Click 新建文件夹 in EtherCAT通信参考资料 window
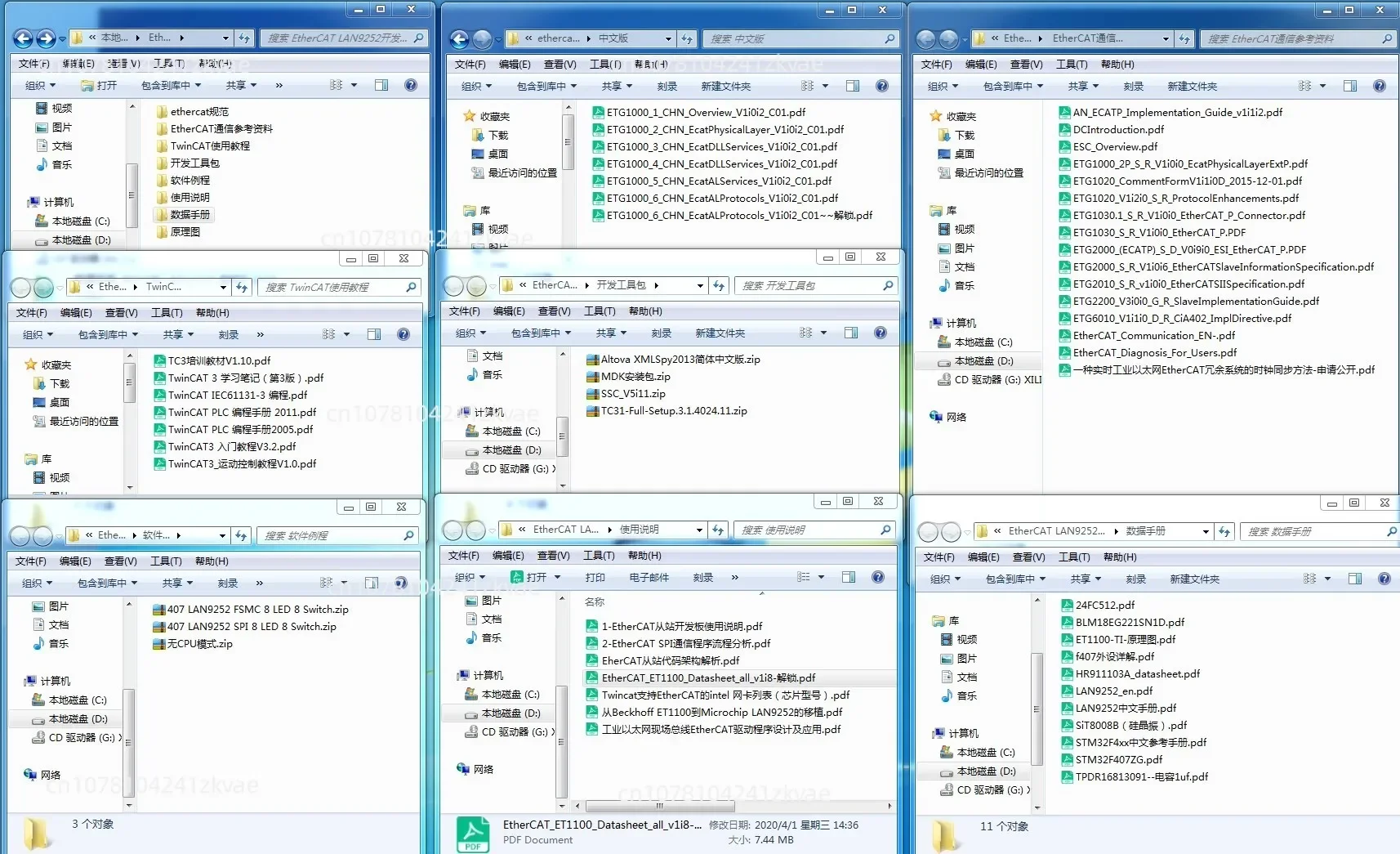1400x854 pixels. (x=1192, y=86)
